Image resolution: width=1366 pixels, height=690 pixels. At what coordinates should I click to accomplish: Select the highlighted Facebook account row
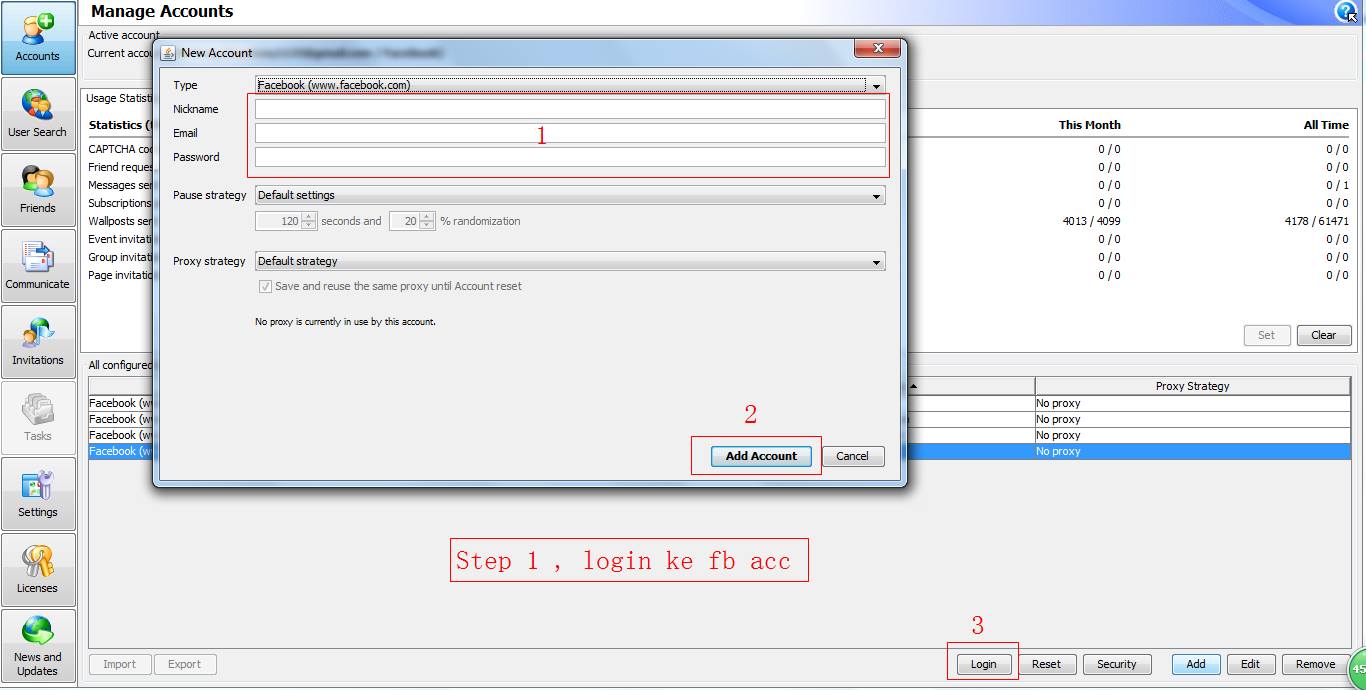pyautogui.click(x=719, y=451)
